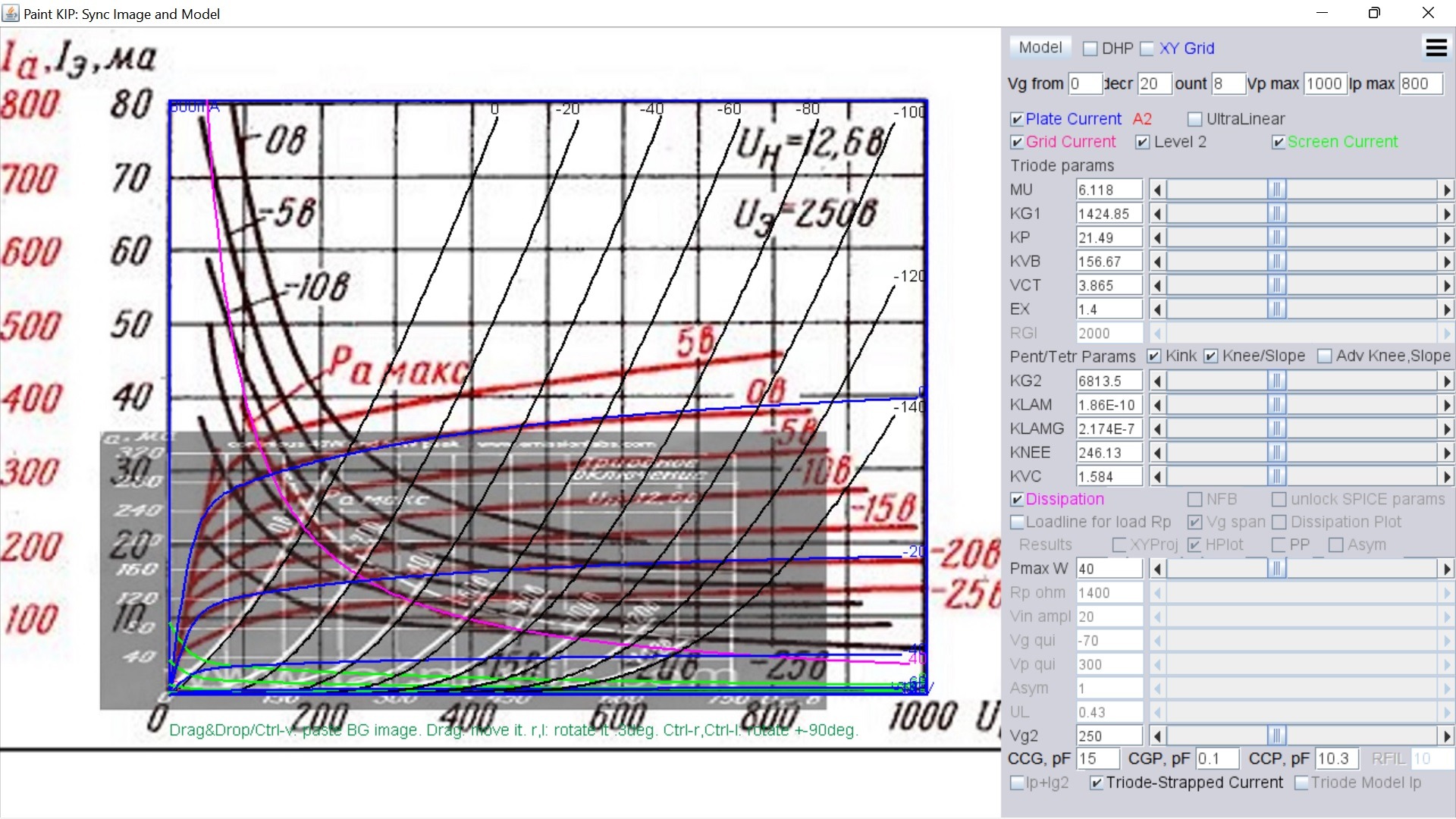The width and height of the screenshot is (1456, 819).
Task: Toggle the Triode-Strapped Current checkbox
Action: (x=1097, y=783)
